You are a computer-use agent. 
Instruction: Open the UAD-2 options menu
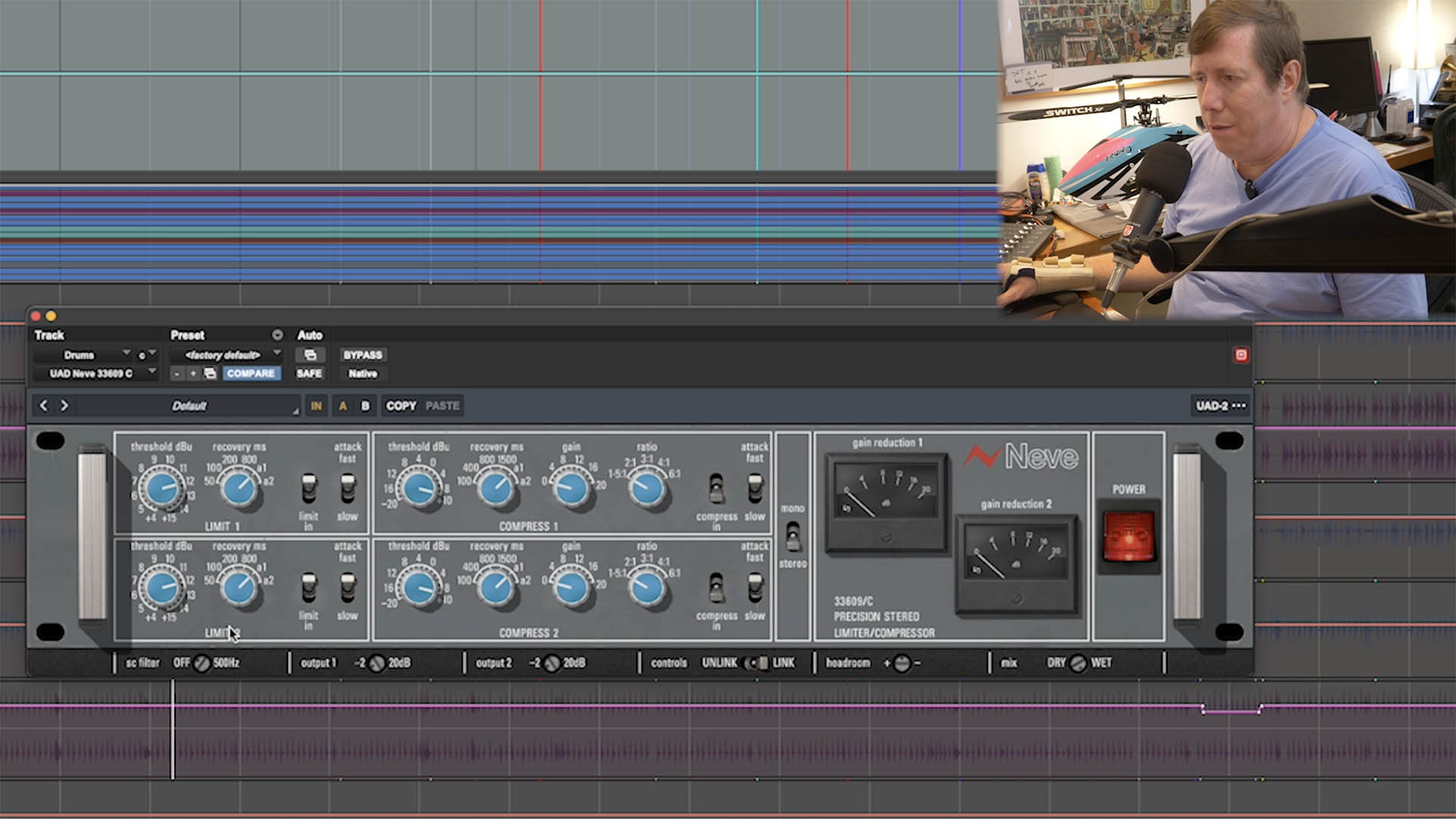pos(1221,406)
